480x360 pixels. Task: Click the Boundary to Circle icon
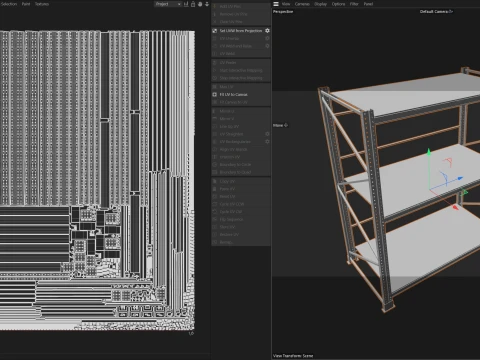pos(215,165)
